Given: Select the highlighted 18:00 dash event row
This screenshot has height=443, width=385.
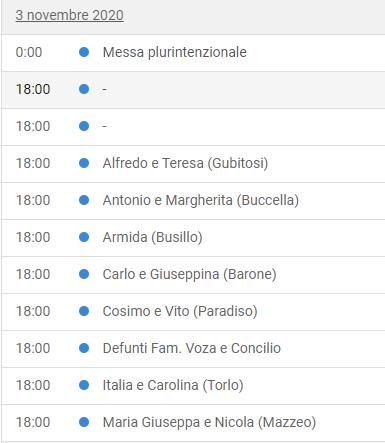Looking at the screenshot, I should pyautogui.click(x=193, y=90).
